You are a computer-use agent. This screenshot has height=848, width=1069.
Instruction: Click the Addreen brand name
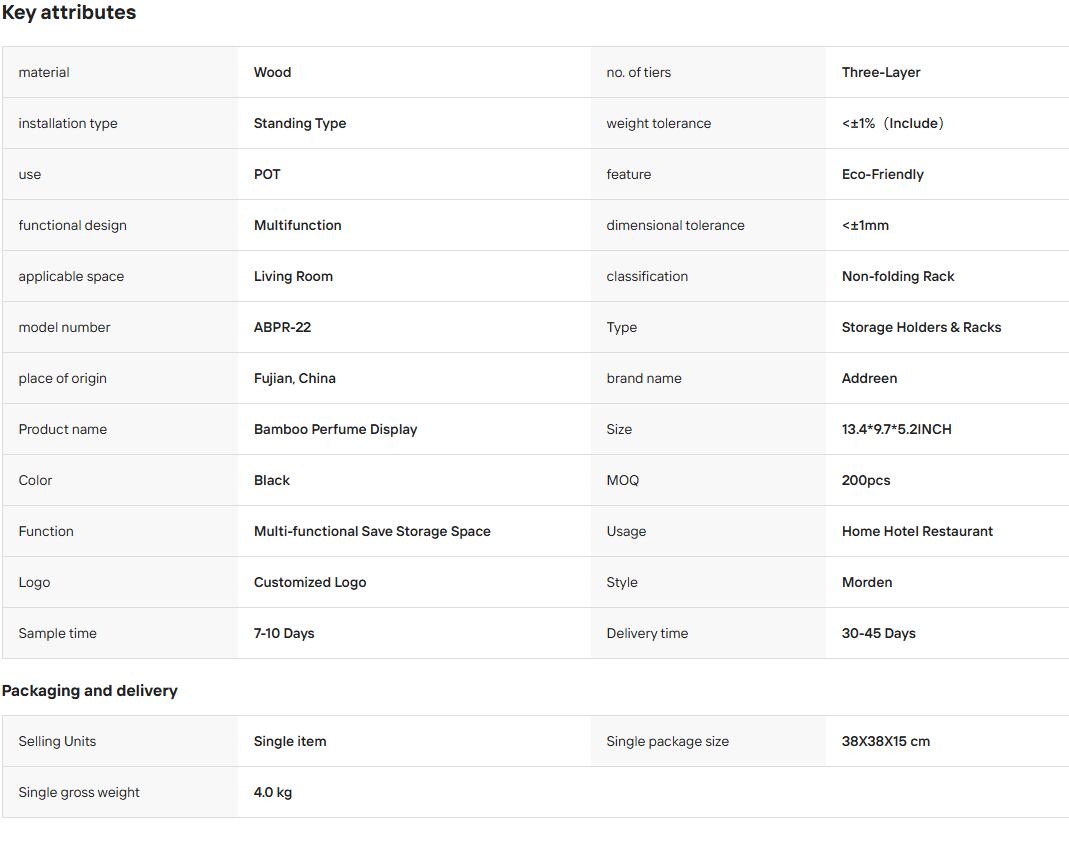point(869,378)
